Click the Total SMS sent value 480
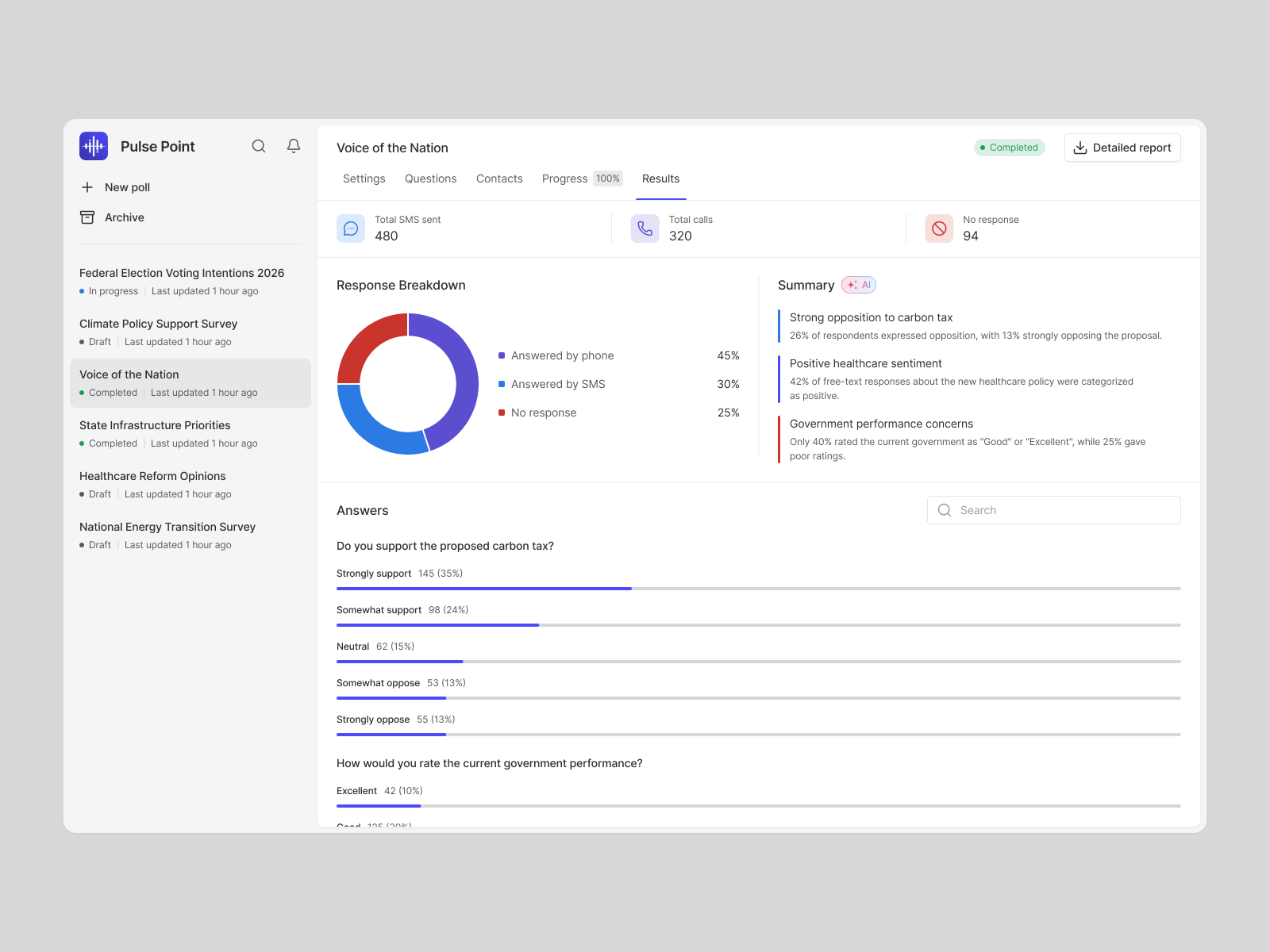 coord(387,236)
